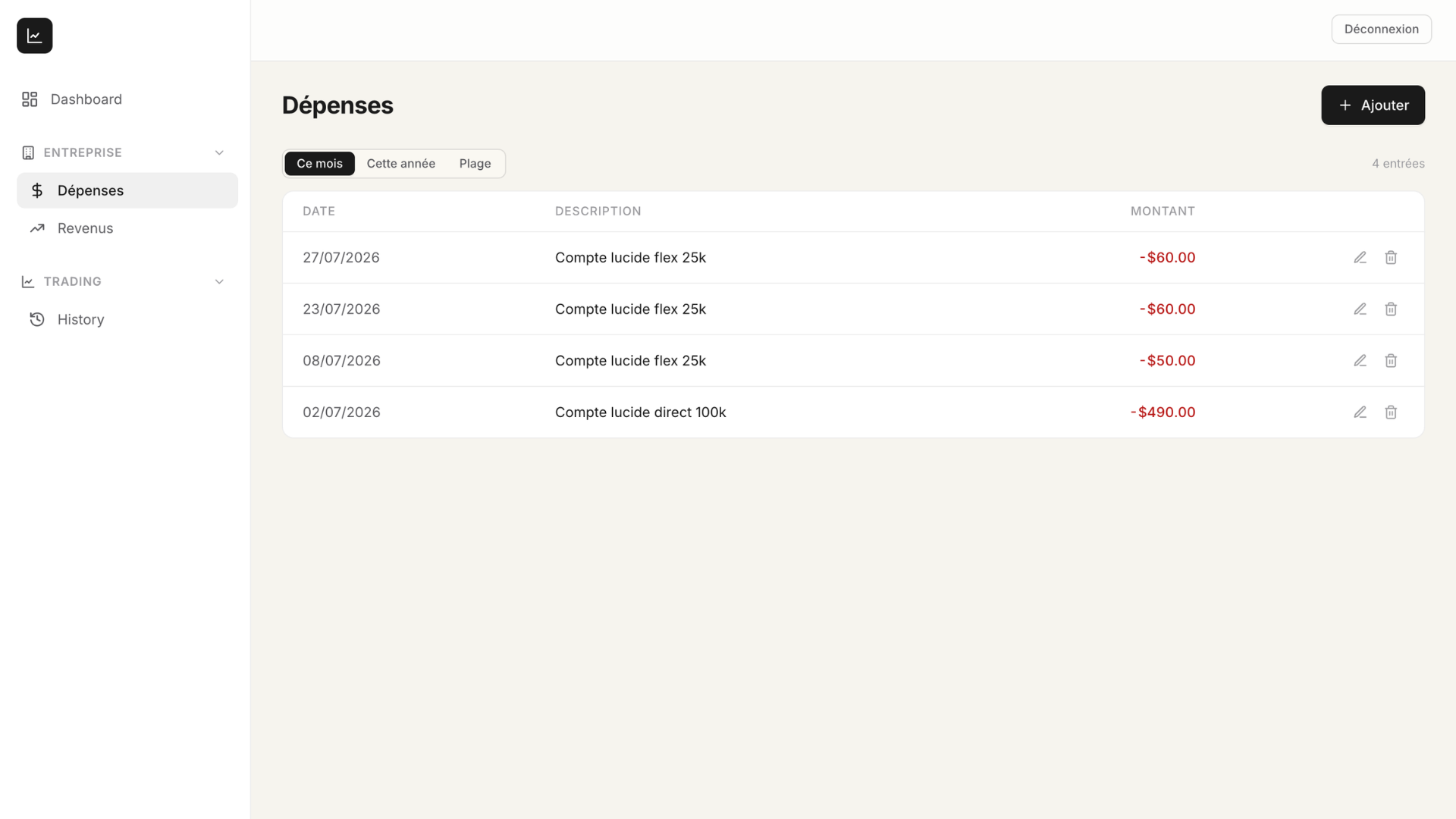Click the Dashboard grid icon
This screenshot has height=819, width=1456.
[30, 99]
